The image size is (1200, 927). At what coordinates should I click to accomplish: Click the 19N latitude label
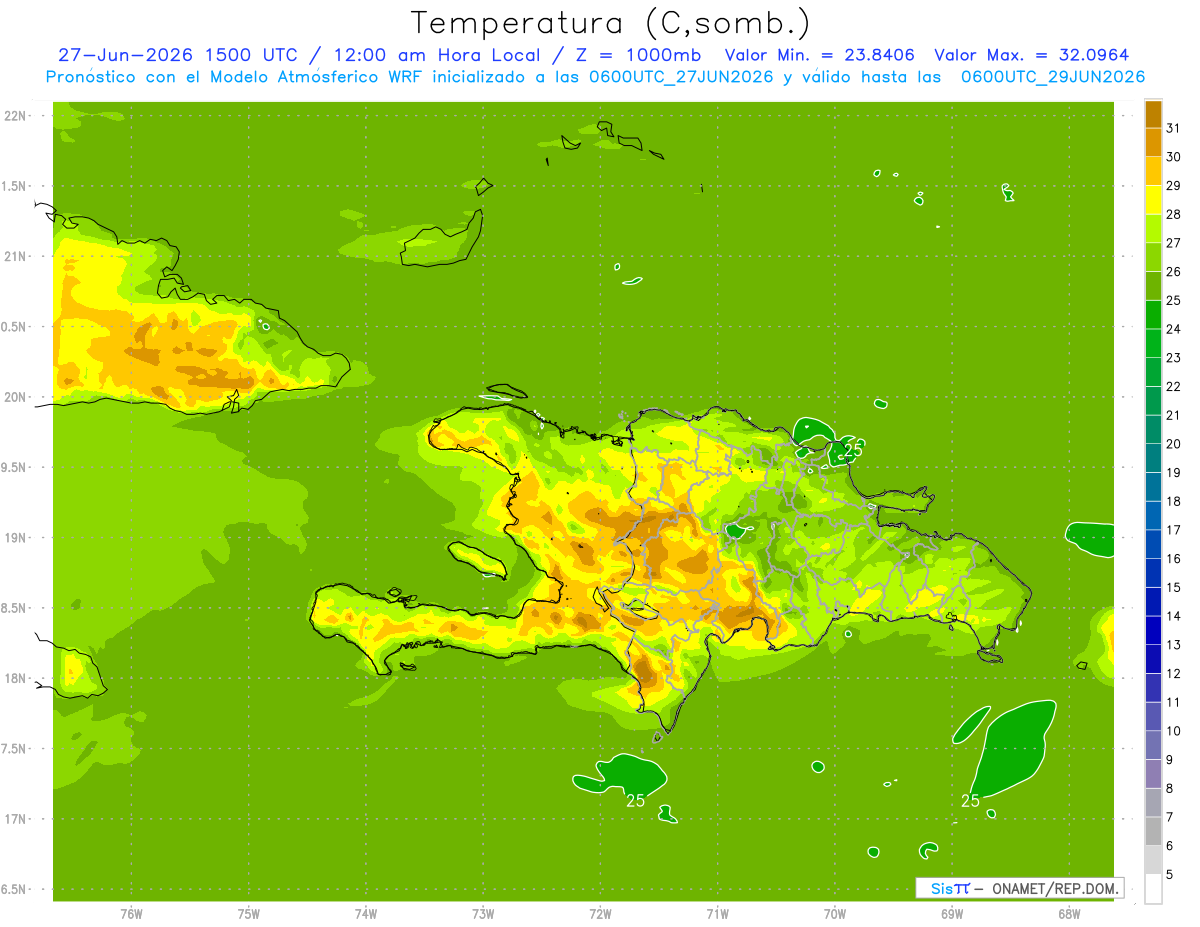[x=16, y=538]
